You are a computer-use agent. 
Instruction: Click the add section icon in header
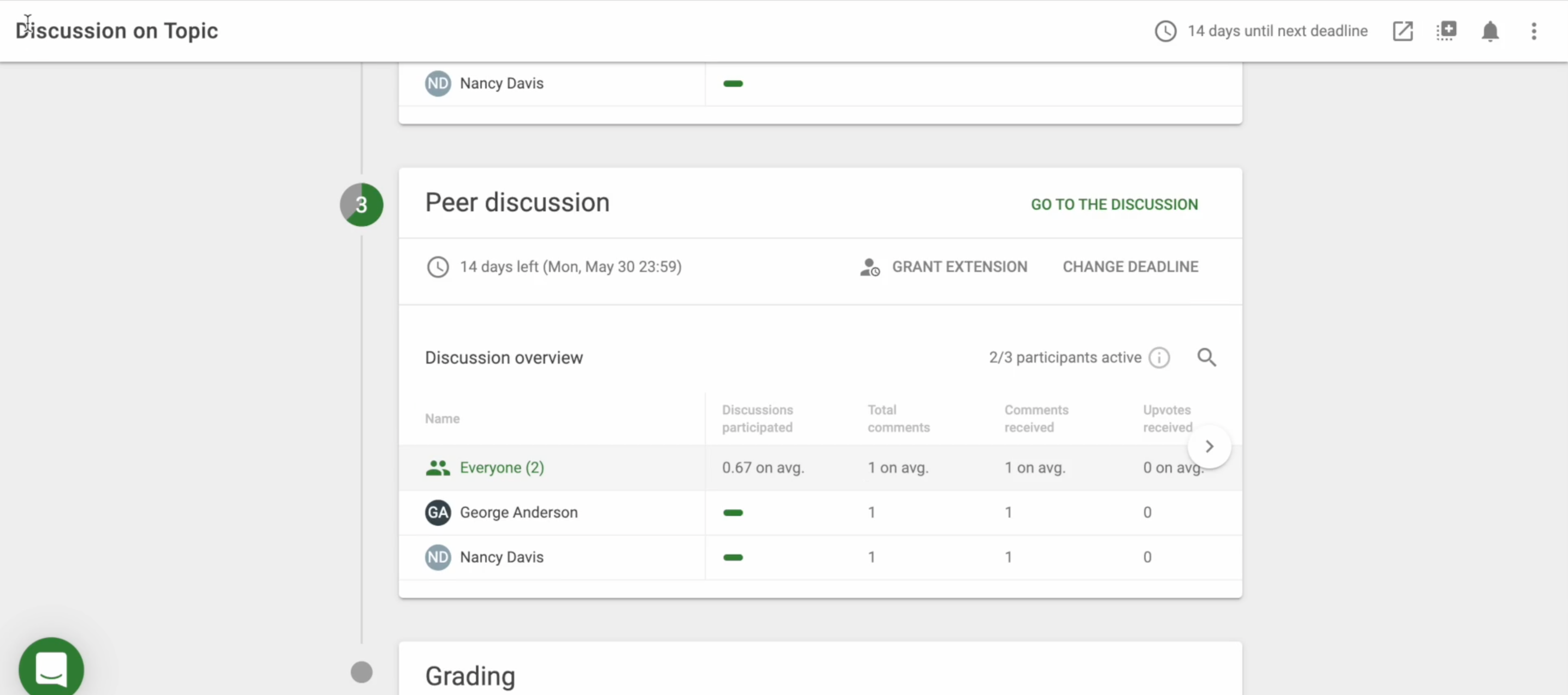pyautogui.click(x=1446, y=31)
